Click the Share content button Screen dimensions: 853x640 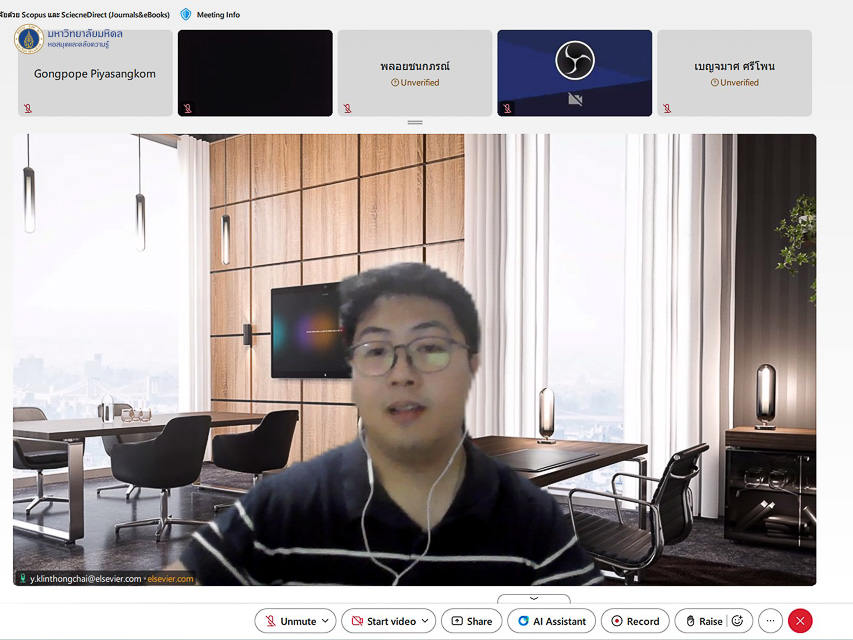[471, 621]
